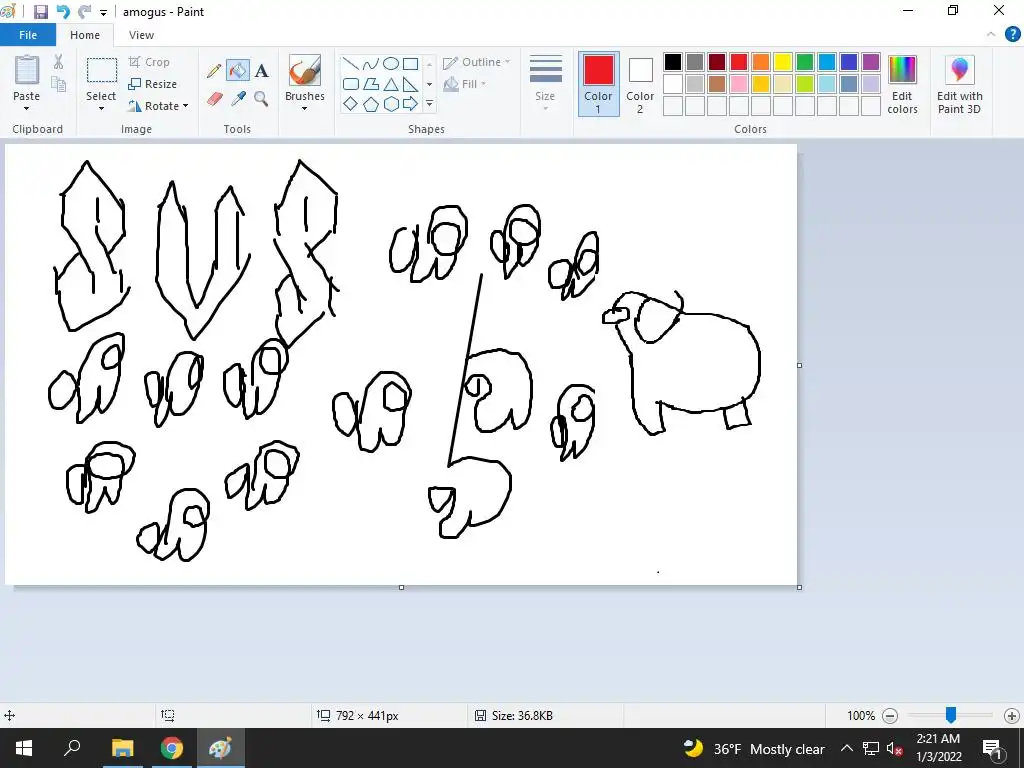Select the Eraser tool
This screenshot has width=1024, height=768.
(x=215, y=99)
